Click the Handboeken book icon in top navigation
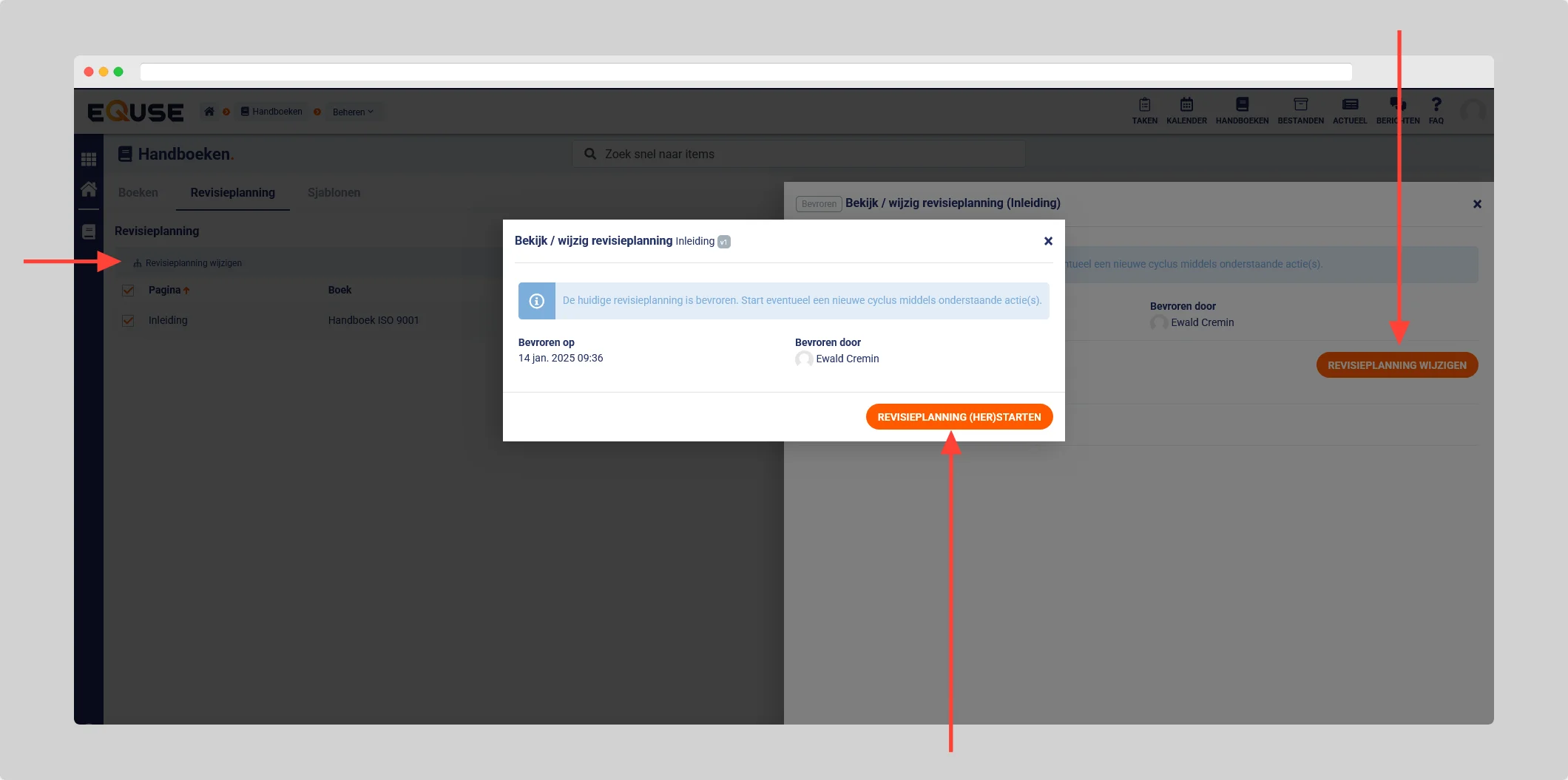 pos(1242,105)
